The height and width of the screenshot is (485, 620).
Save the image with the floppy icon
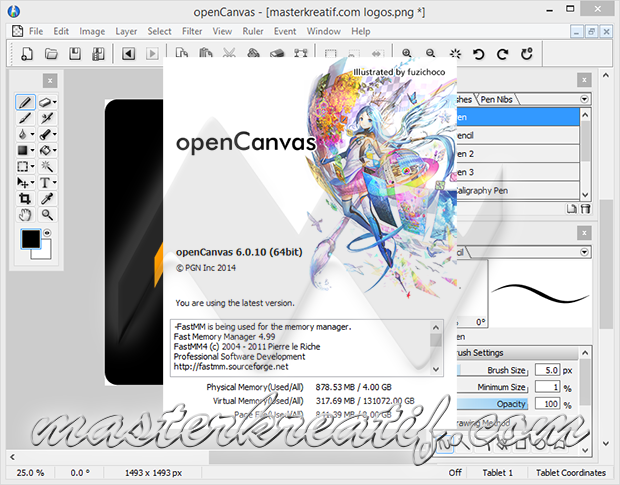coord(75,53)
